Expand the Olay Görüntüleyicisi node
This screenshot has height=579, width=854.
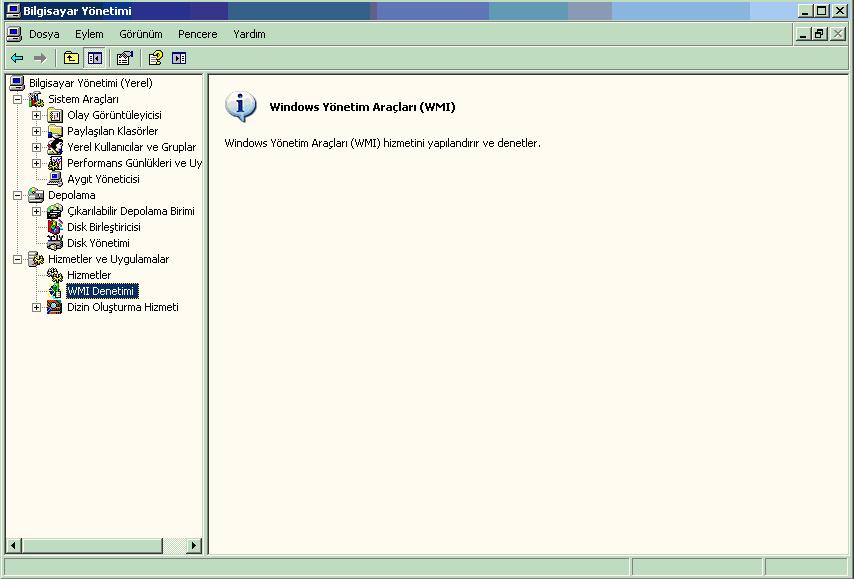point(36,115)
